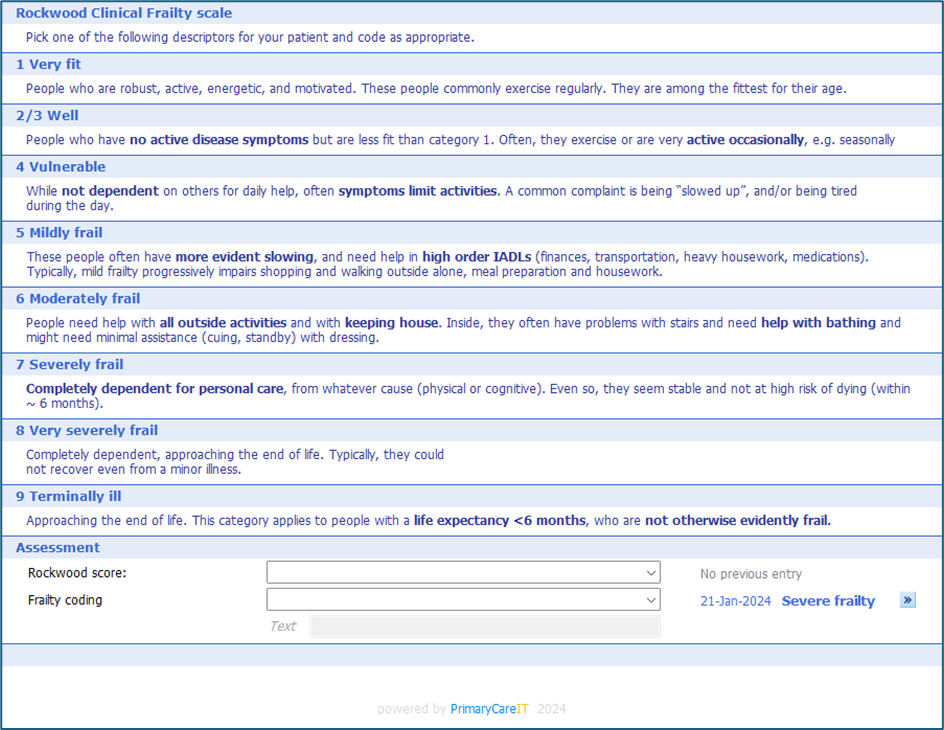Image resolution: width=944 pixels, height=730 pixels.
Task: Click 'Completely dependent for personal care' text
Action: pos(155,389)
